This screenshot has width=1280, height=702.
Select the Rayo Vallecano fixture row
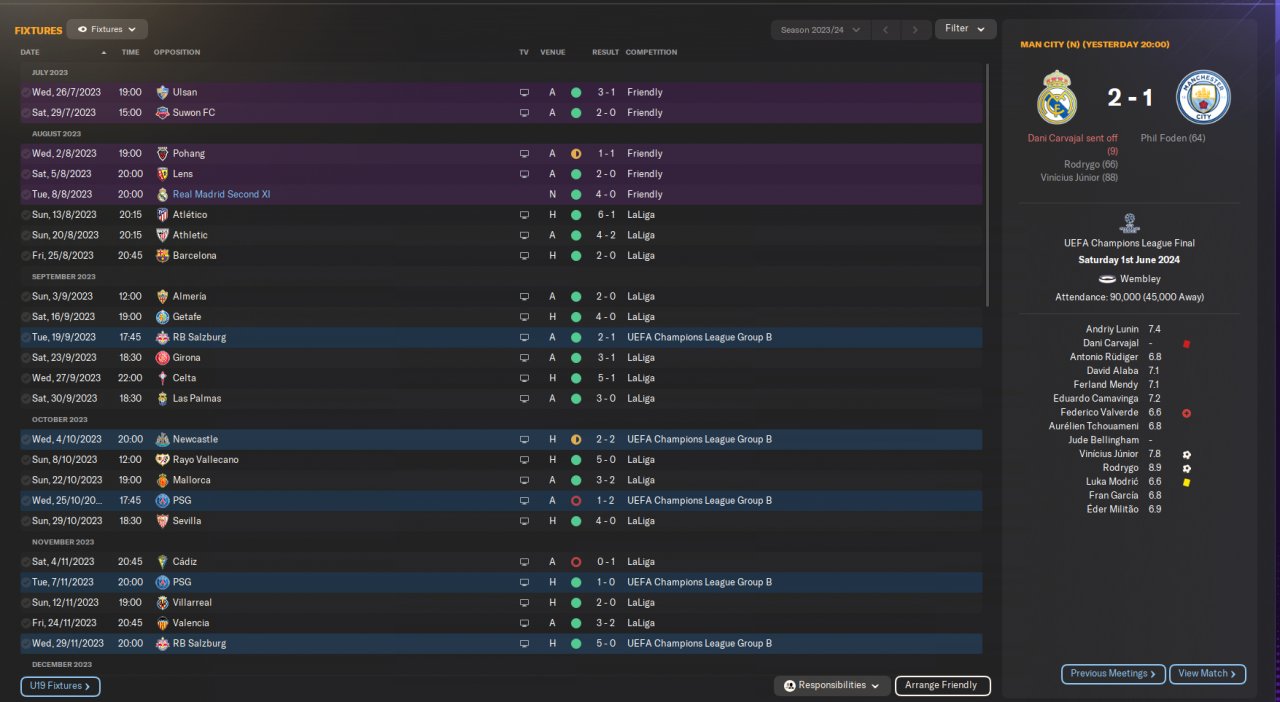[501, 460]
